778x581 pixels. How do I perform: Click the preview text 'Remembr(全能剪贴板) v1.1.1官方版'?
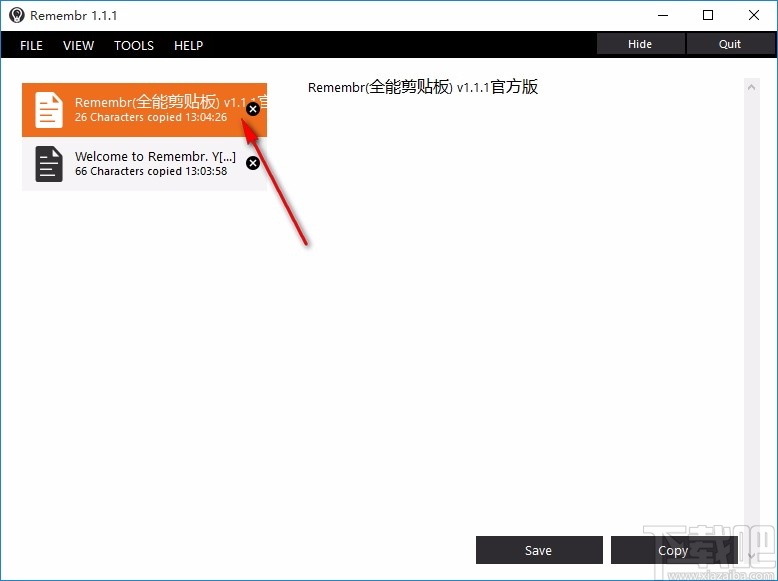[423, 87]
